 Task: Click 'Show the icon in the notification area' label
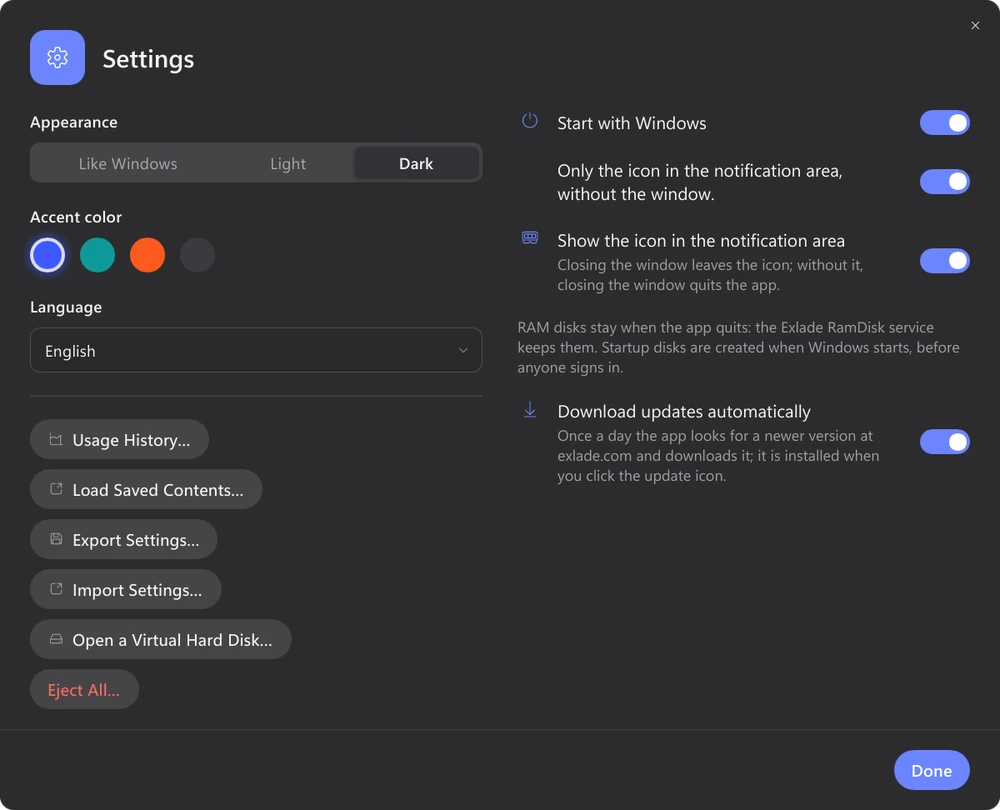click(x=701, y=240)
